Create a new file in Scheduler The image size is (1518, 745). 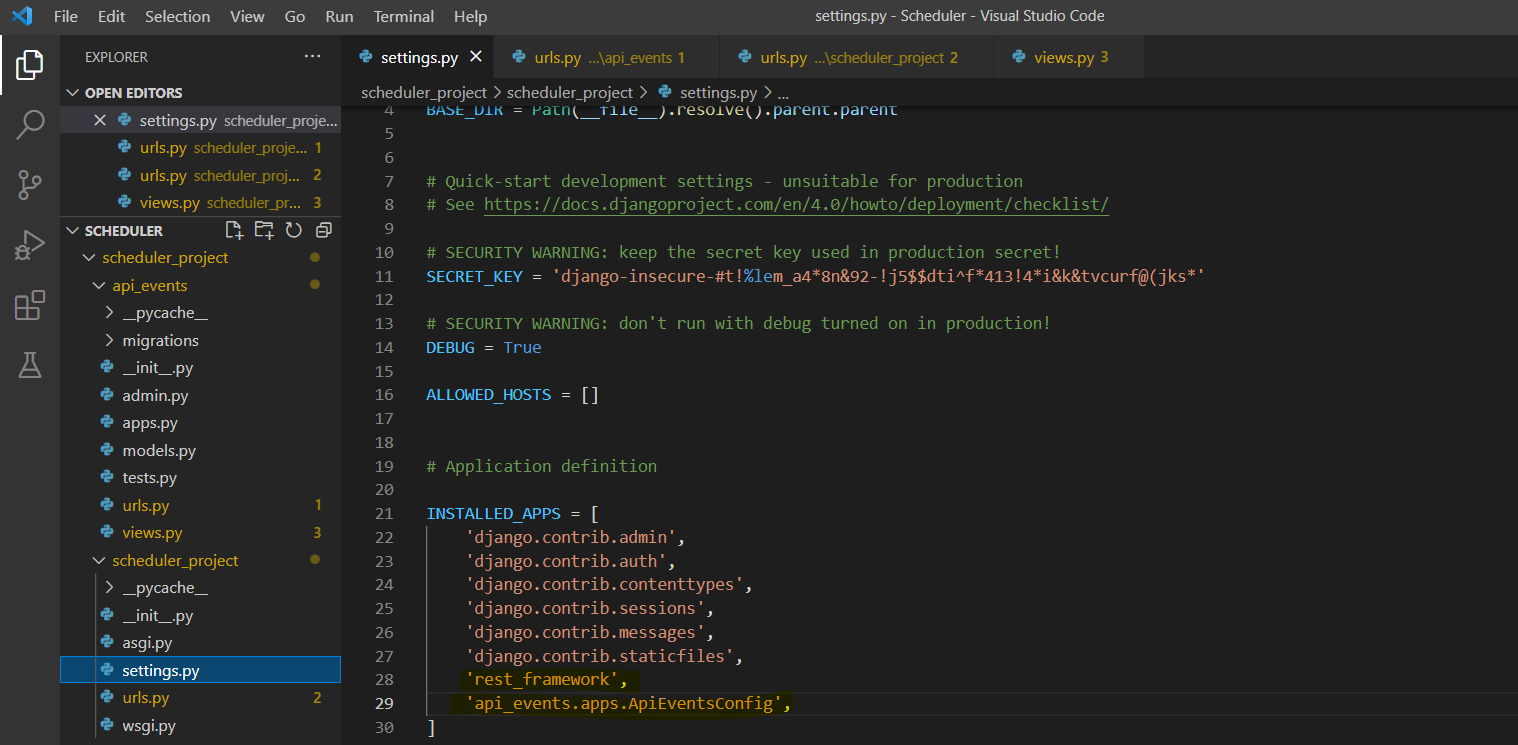coord(234,229)
